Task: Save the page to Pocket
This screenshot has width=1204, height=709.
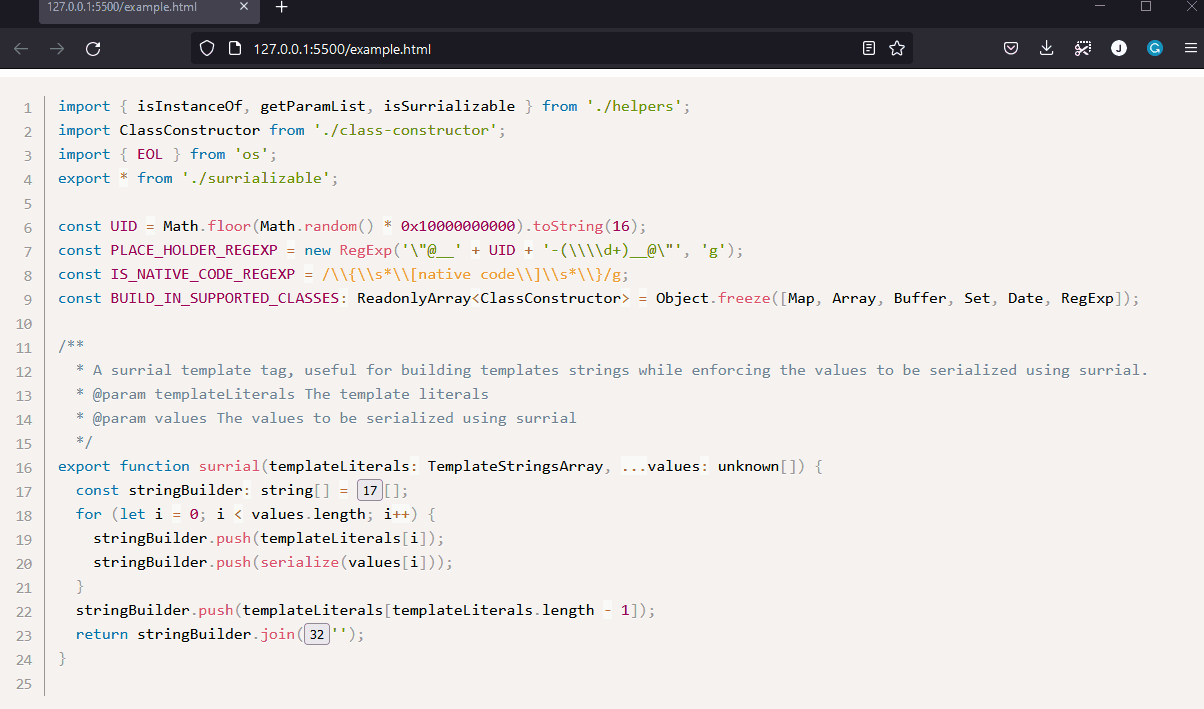Action: click(1010, 47)
